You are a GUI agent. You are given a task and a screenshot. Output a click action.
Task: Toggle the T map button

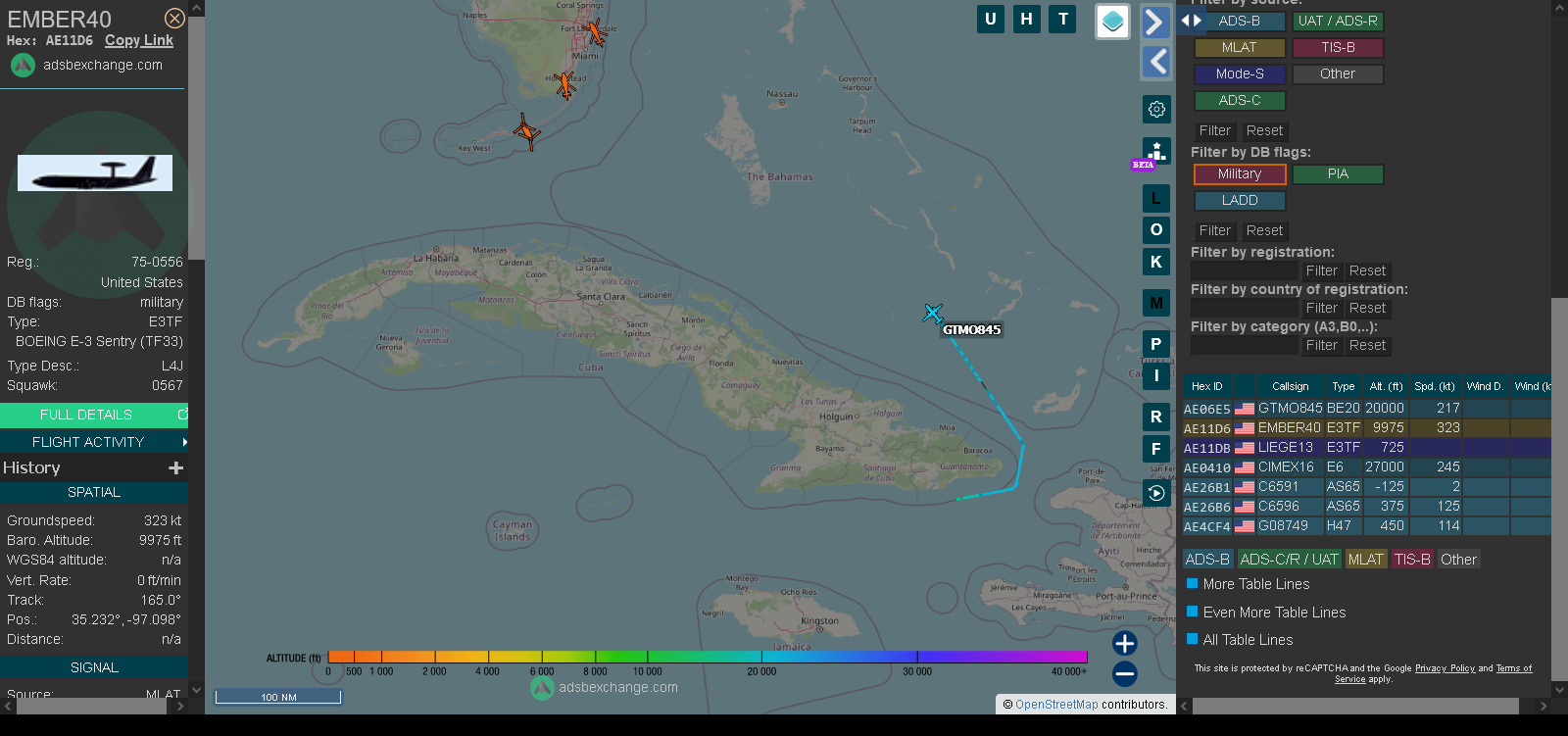pos(1062,19)
